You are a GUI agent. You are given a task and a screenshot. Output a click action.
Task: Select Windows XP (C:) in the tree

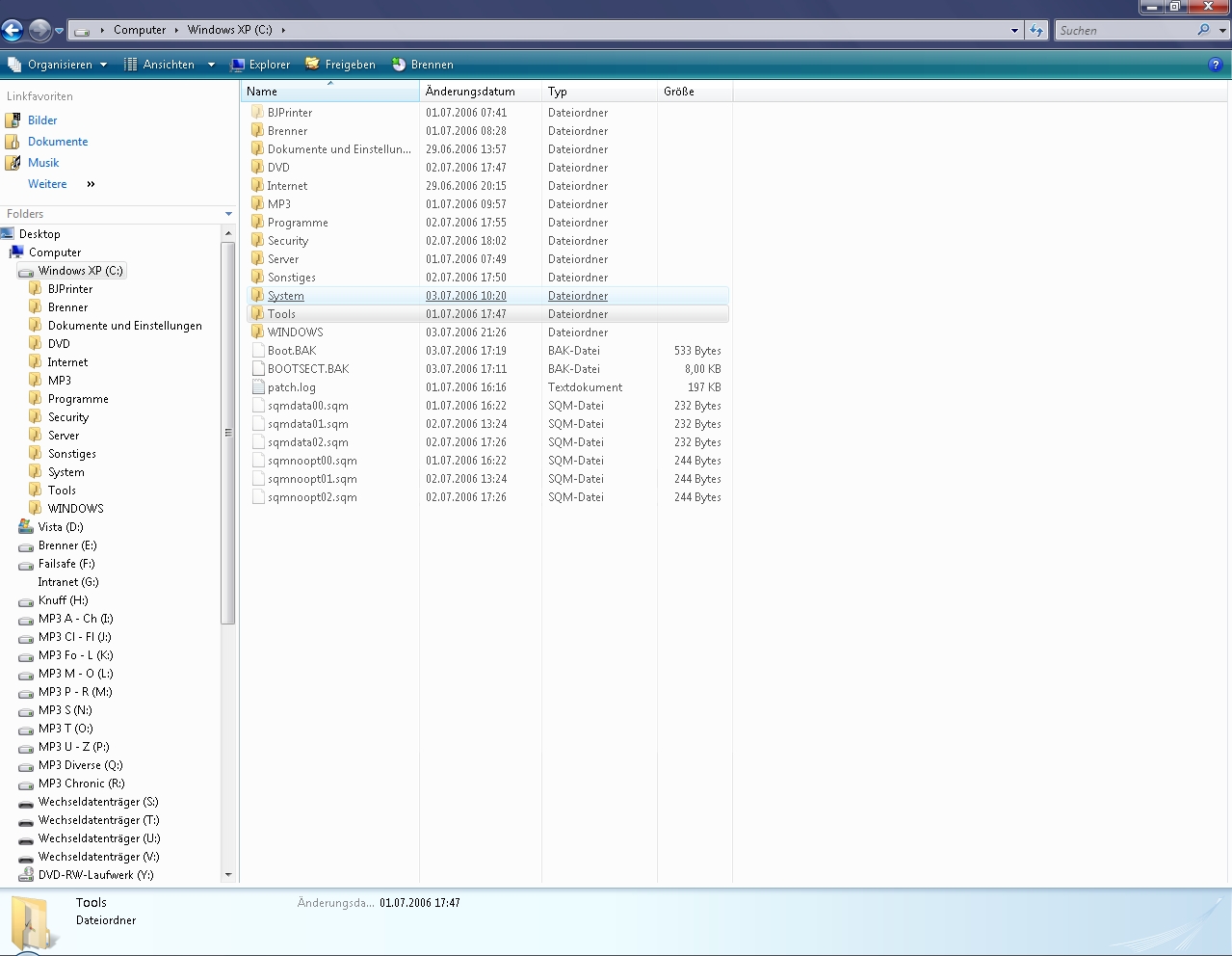click(80, 271)
